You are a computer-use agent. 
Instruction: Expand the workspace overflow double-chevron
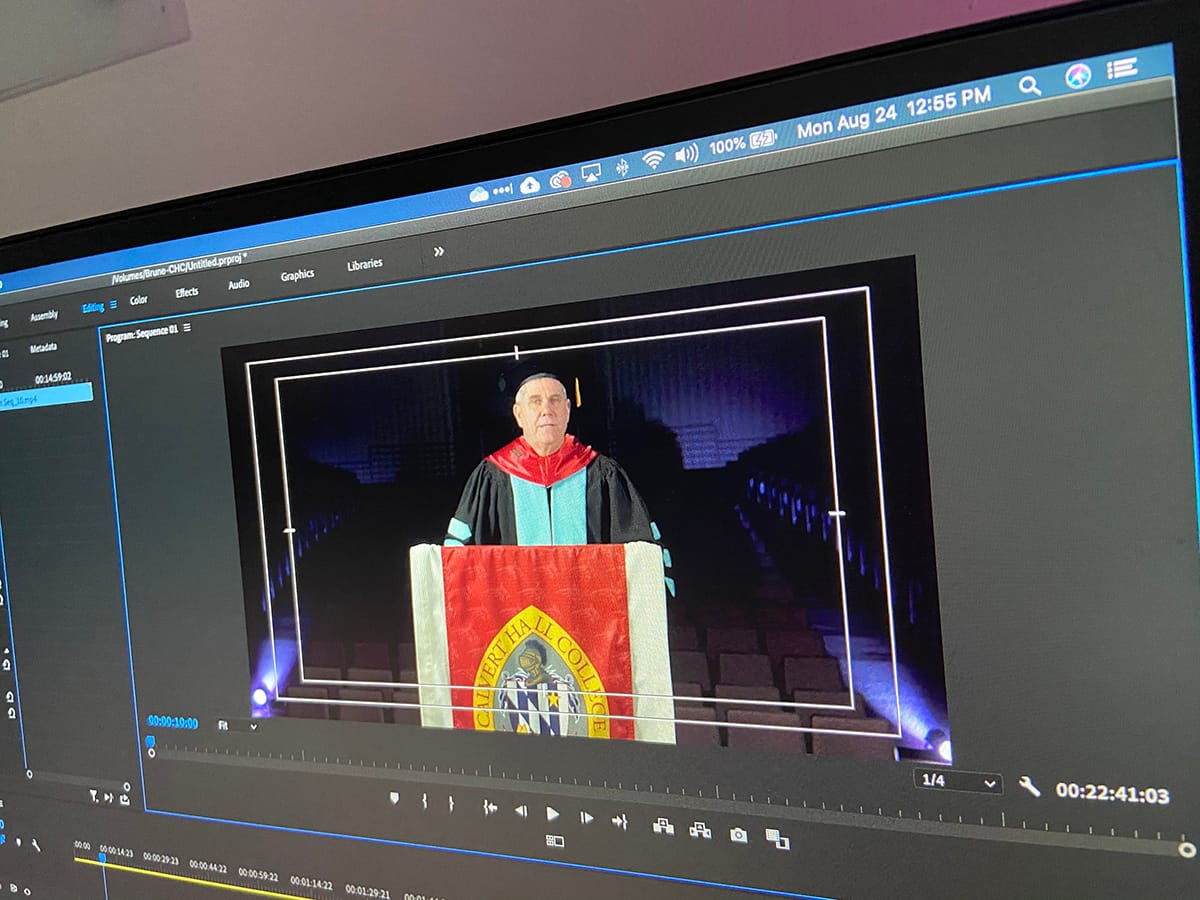[438, 252]
